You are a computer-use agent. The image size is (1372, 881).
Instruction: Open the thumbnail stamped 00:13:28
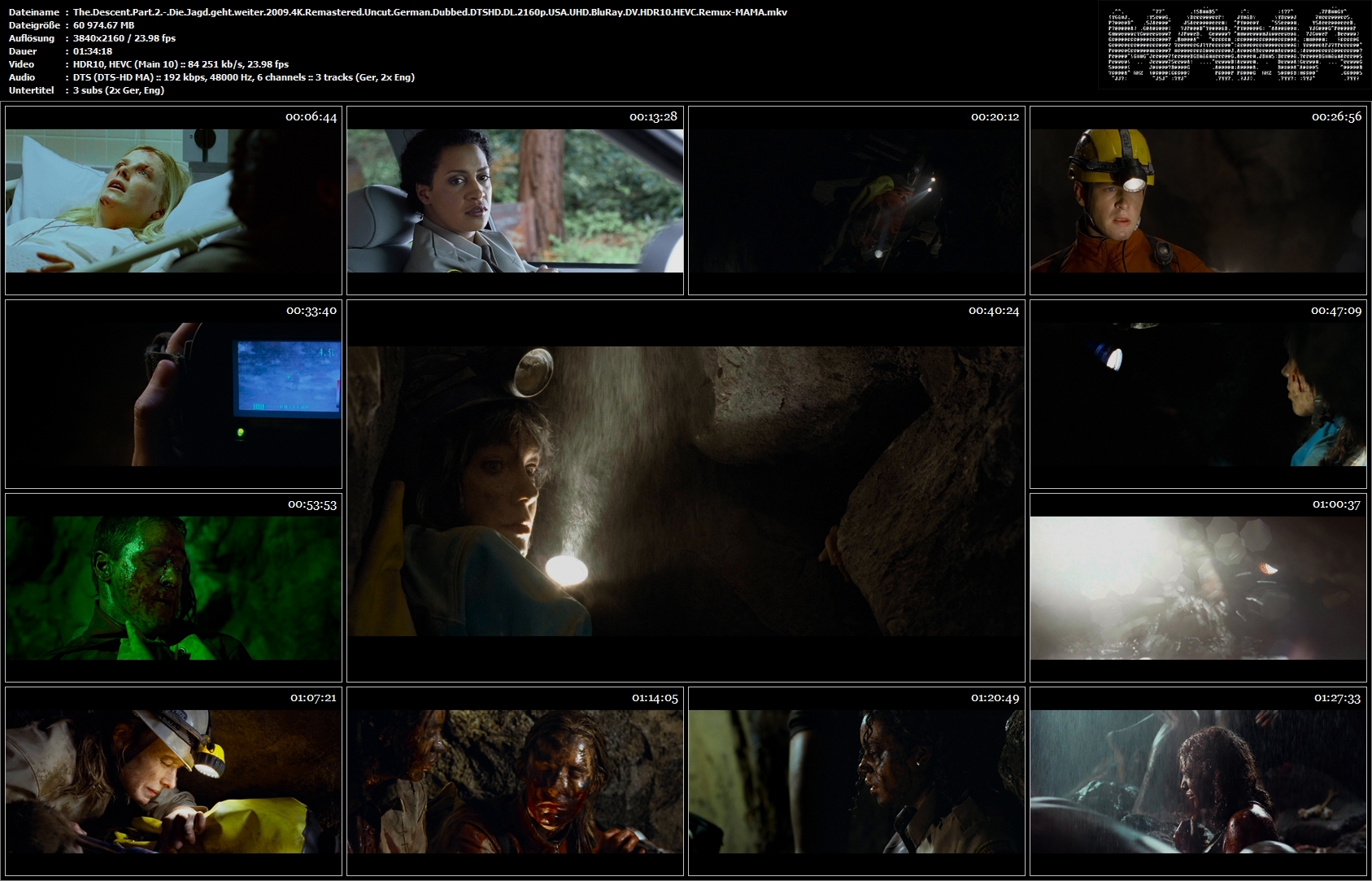click(515, 200)
